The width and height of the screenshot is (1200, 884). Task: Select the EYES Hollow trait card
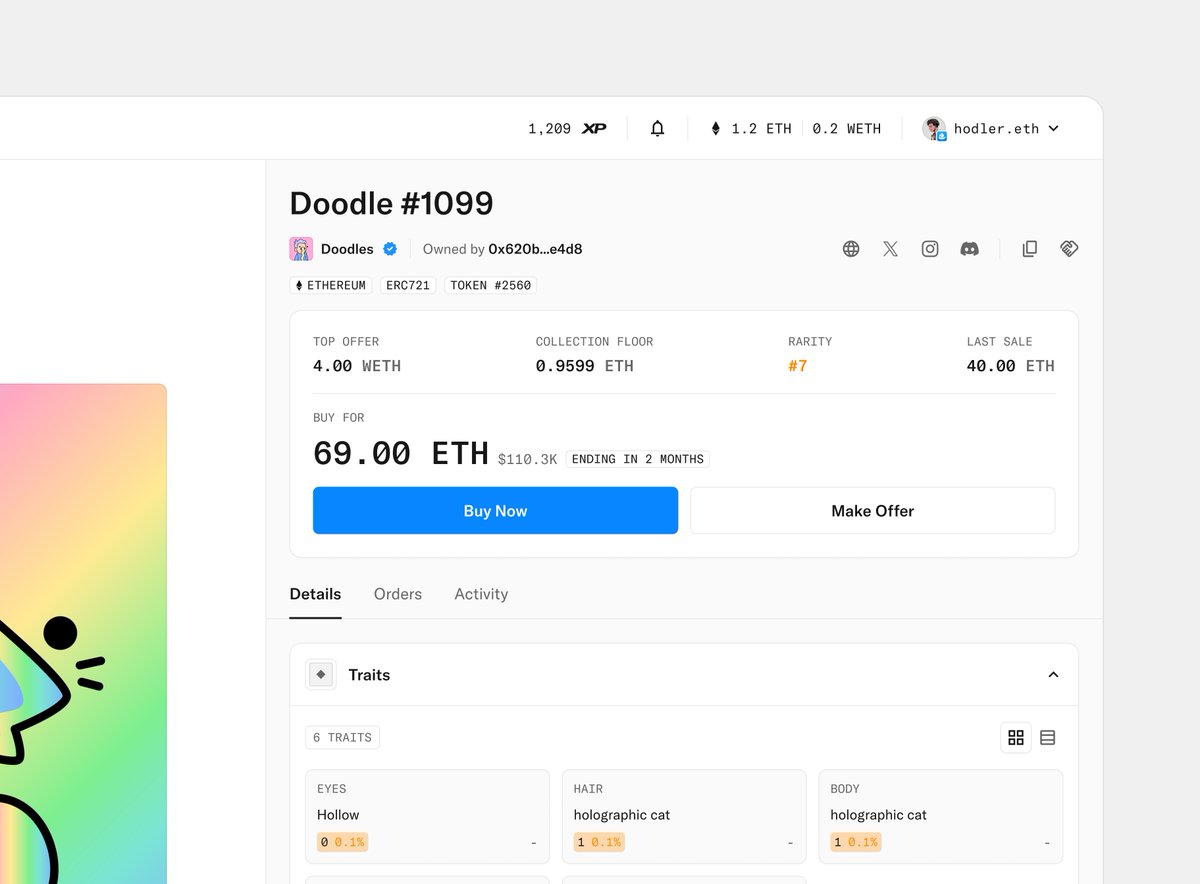[427, 816]
